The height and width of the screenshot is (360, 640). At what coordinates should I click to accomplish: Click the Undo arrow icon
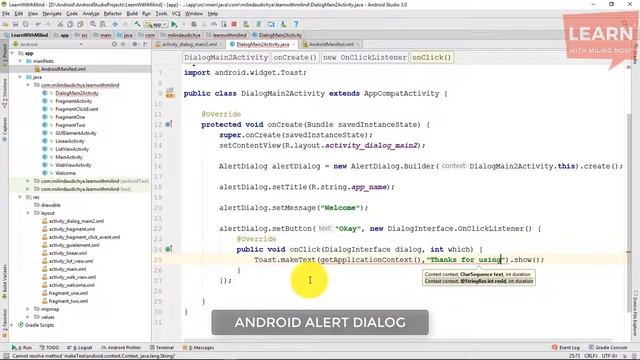click(38, 24)
